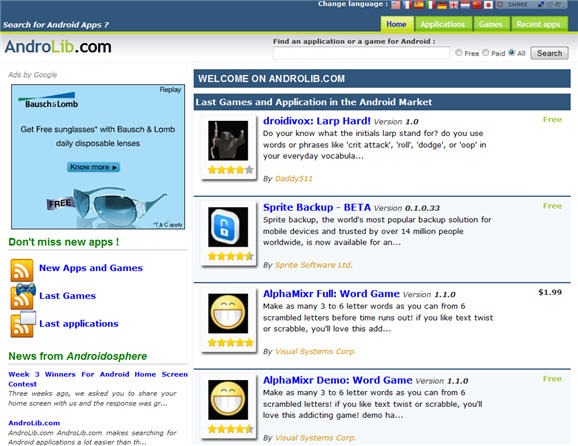
Task: Open the Sprite Backup padlock app icon
Action: 228,227
